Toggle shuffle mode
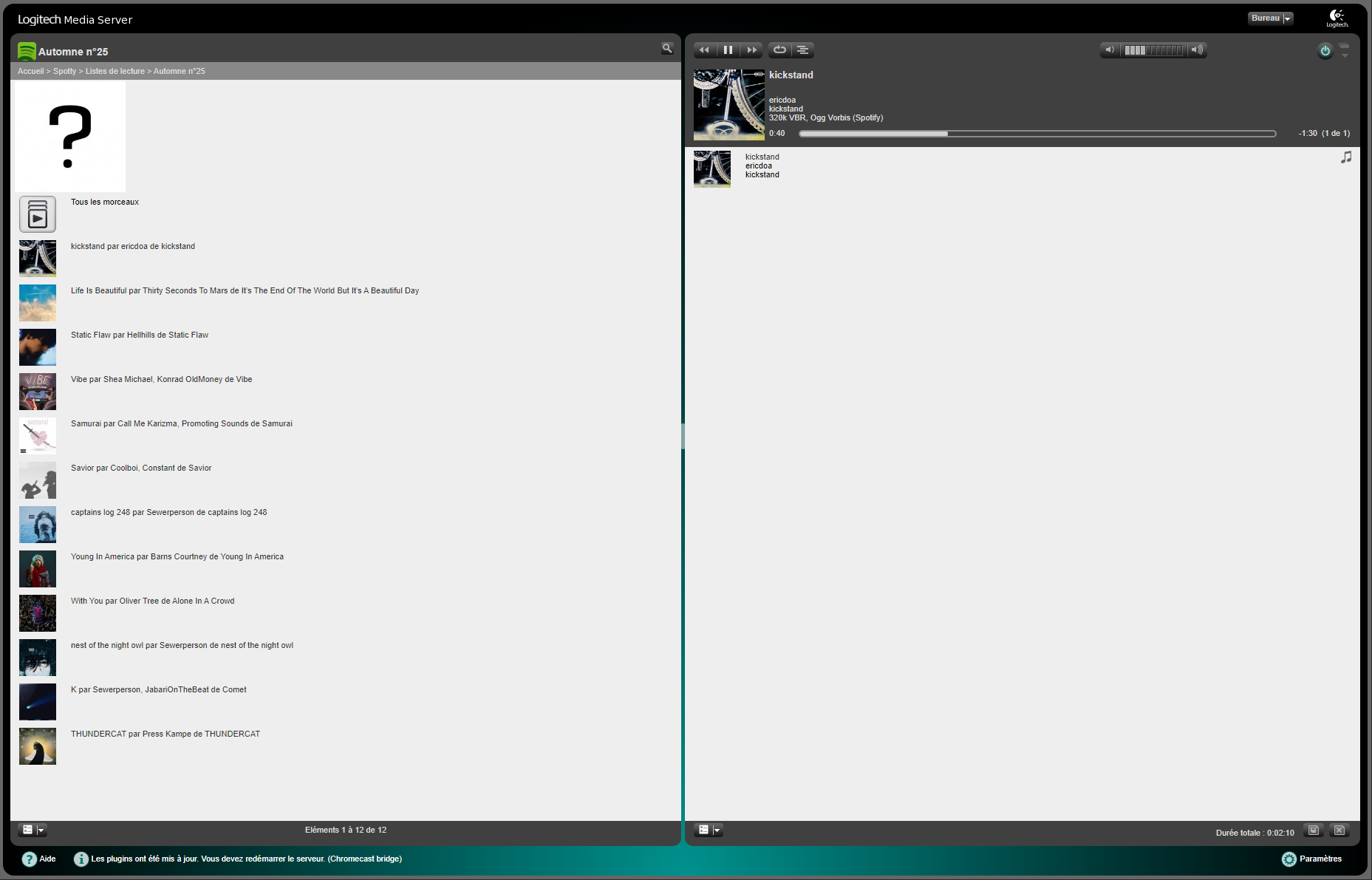This screenshot has width=1372, height=880. pyautogui.click(x=802, y=50)
